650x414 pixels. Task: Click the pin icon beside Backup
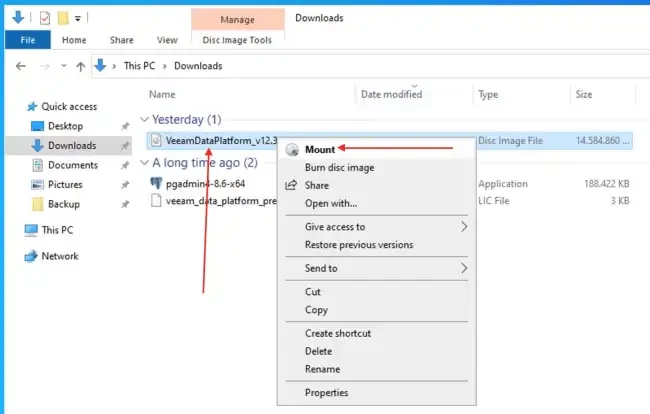[125, 204]
